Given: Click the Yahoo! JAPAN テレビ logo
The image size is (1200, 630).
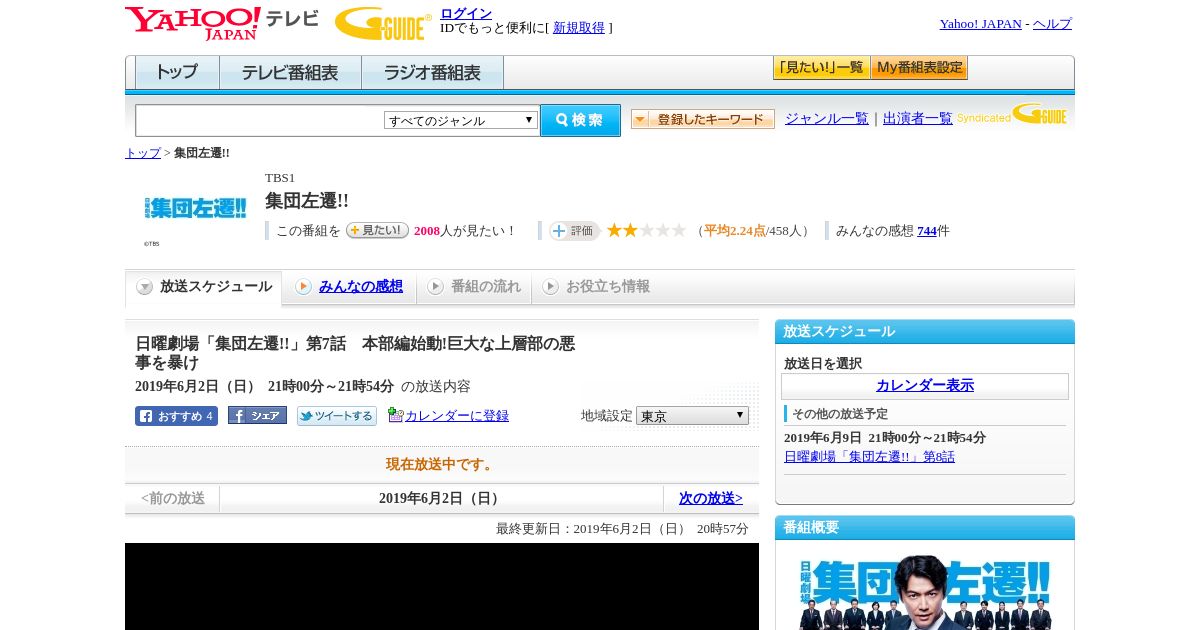Looking at the screenshot, I should [x=221, y=23].
